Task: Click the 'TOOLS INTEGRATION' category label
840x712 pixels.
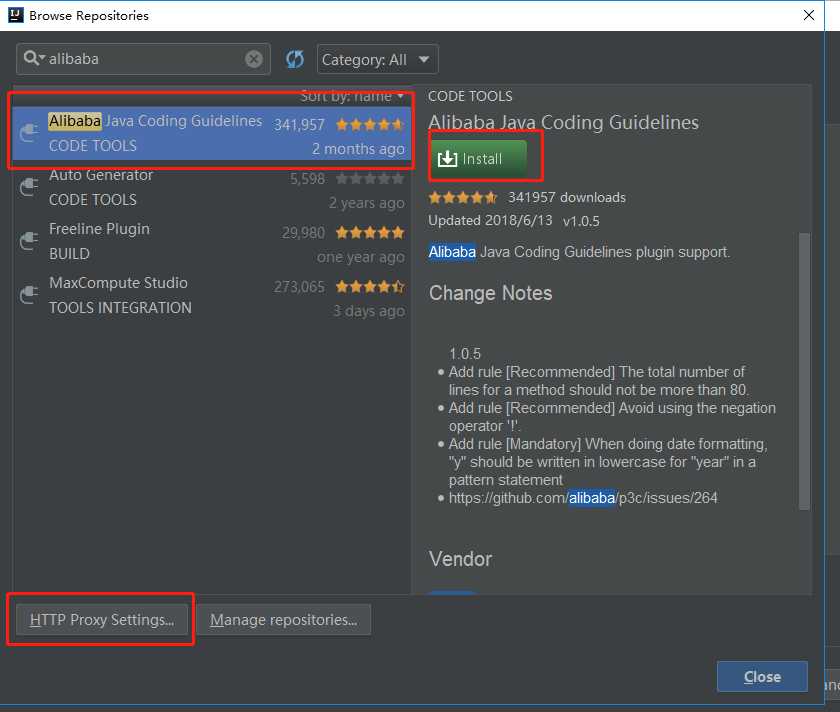Action: [x=121, y=308]
